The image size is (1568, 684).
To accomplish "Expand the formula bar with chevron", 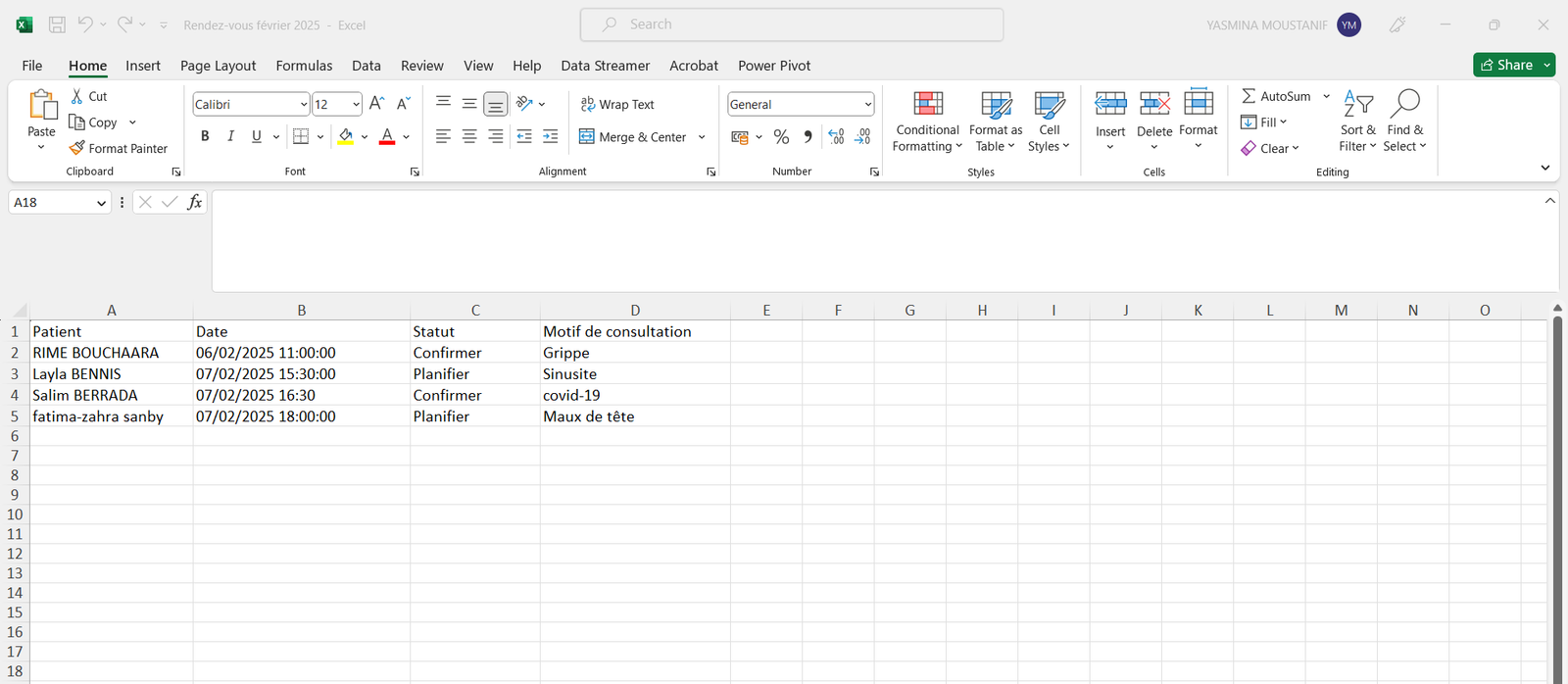I will 1549,201.
